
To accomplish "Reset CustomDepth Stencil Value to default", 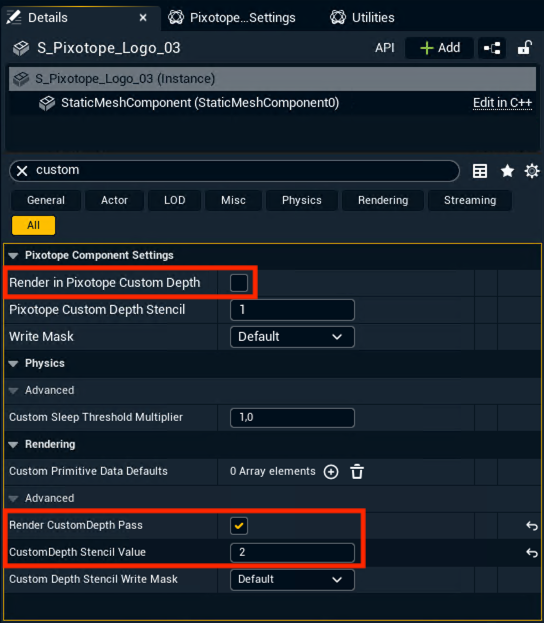I will click(532, 553).
